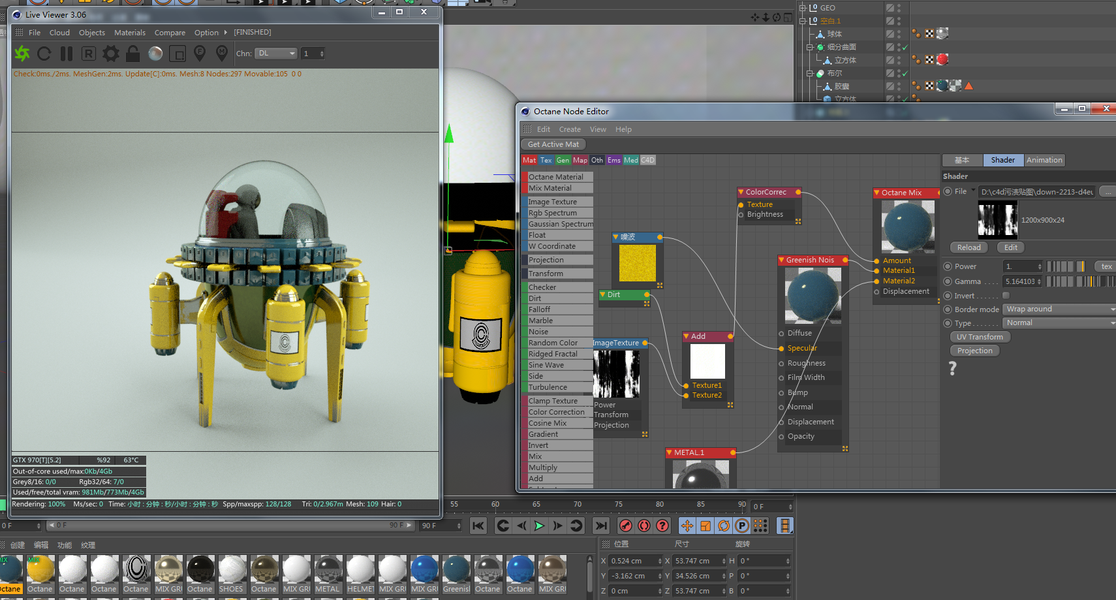Click the green play forward button

point(539,525)
